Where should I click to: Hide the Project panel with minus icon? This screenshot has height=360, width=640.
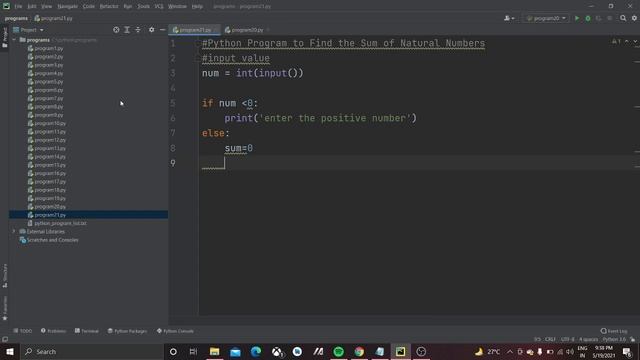click(x=162, y=30)
